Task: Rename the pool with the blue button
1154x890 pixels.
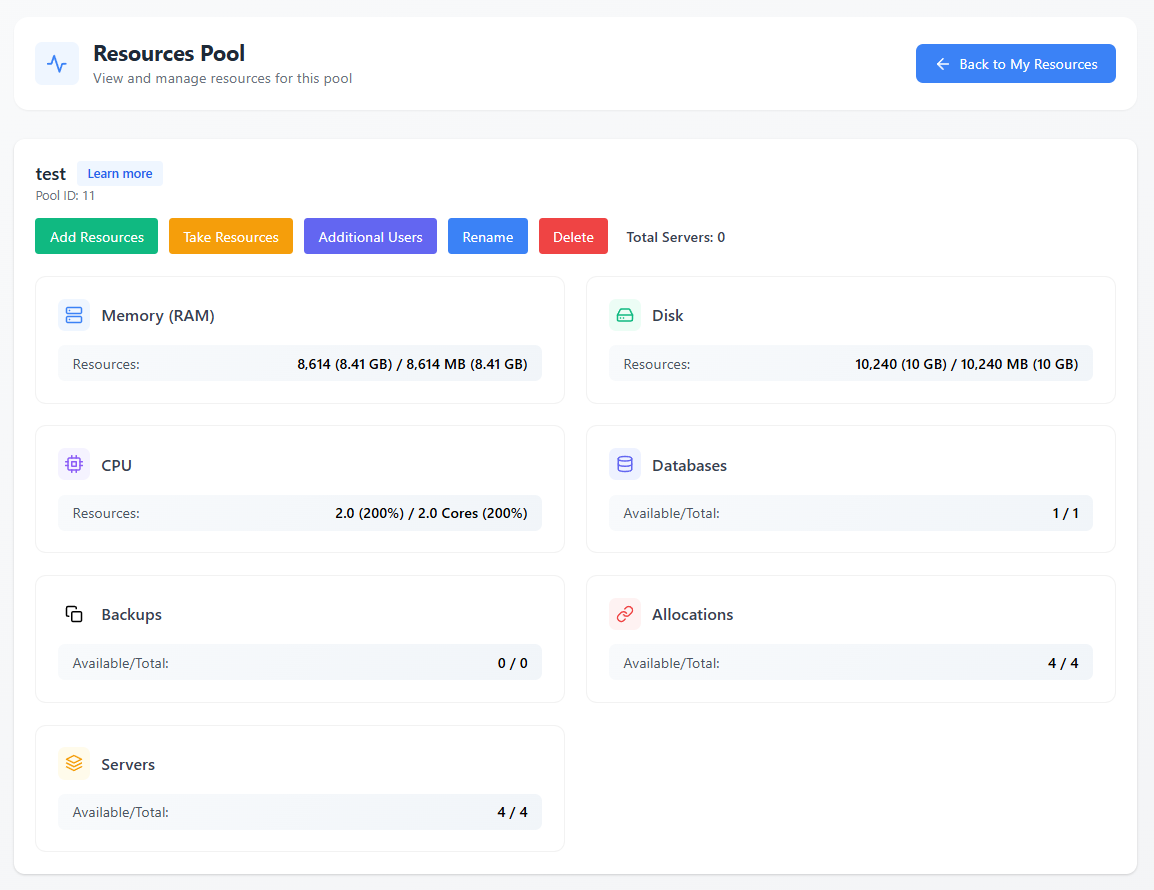Action: pyautogui.click(x=488, y=236)
